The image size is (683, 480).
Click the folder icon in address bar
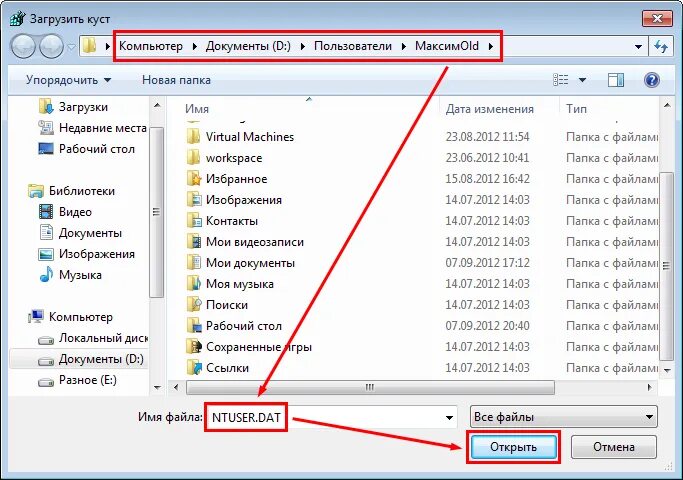point(89,46)
